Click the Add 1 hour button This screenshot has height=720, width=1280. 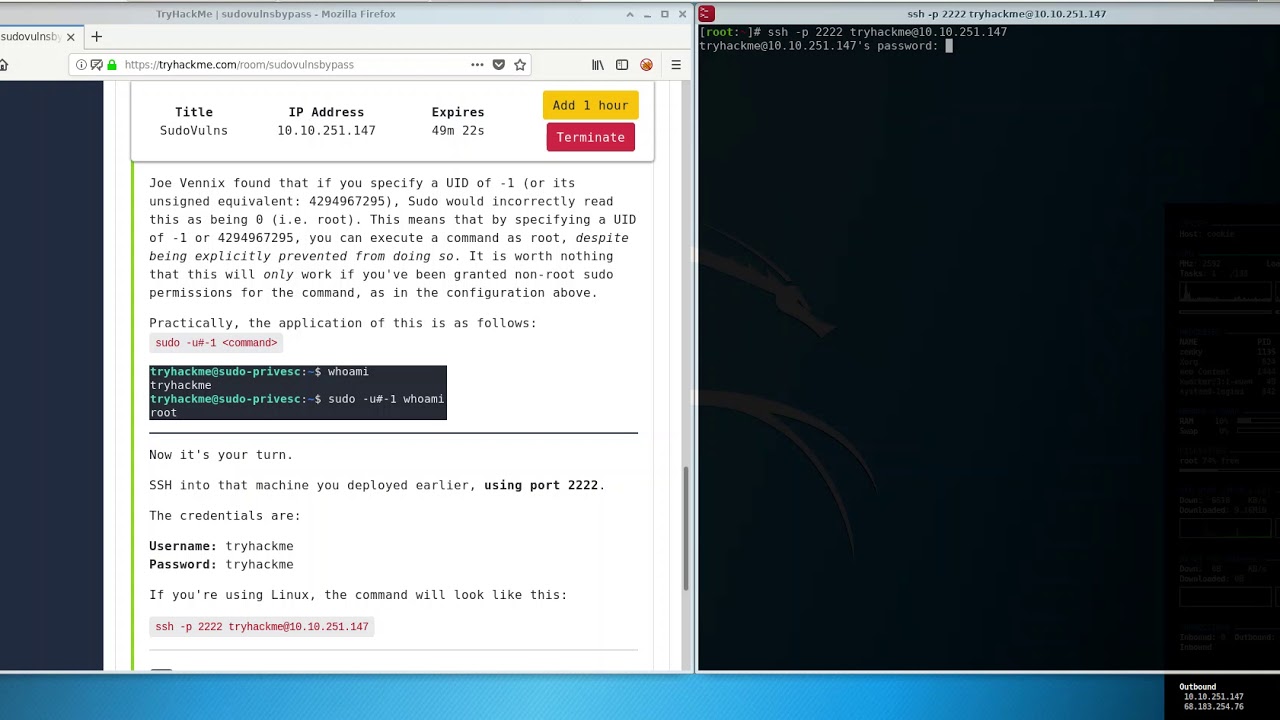click(590, 105)
